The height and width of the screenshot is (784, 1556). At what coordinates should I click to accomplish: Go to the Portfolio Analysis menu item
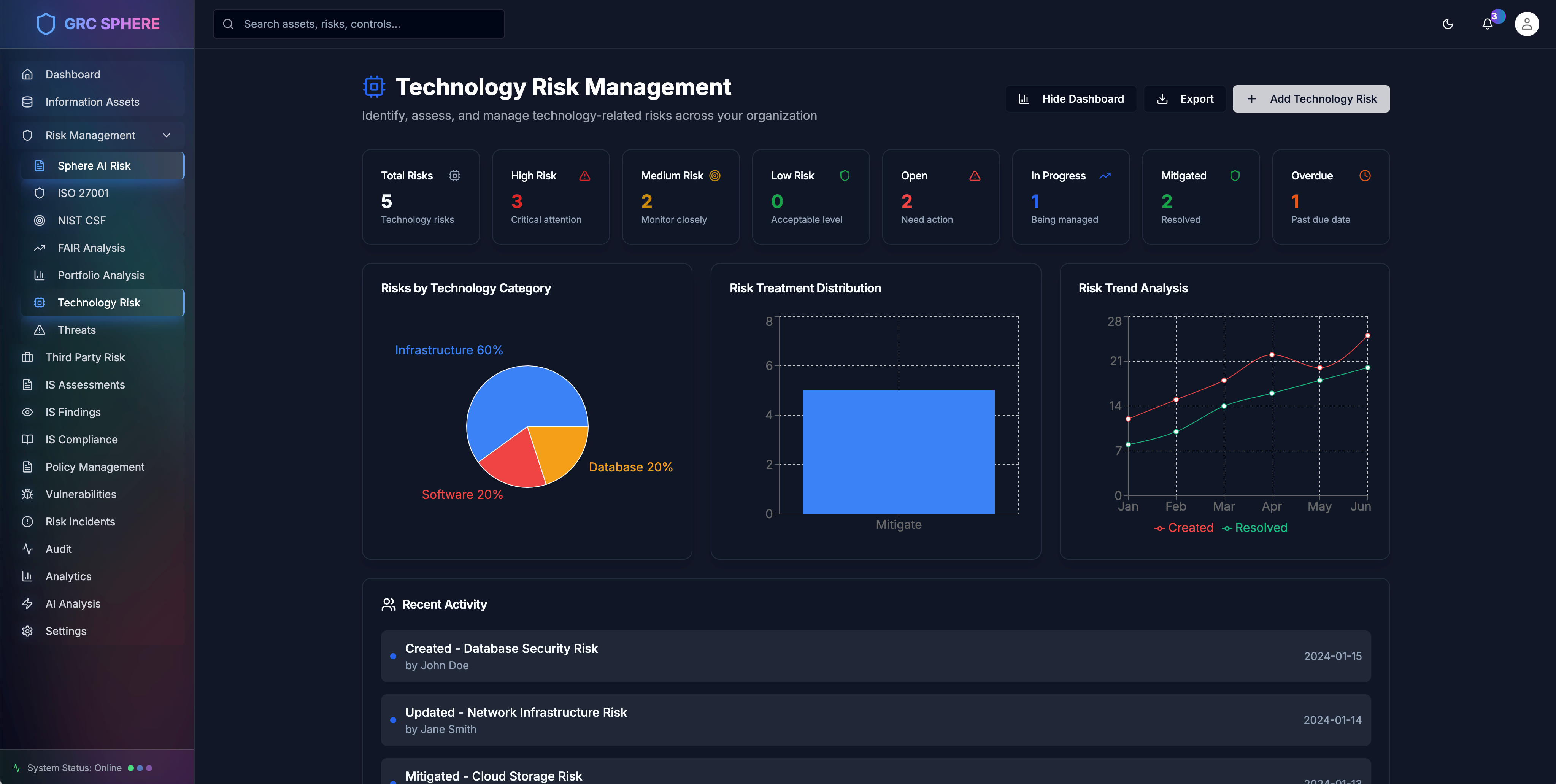tap(101, 275)
